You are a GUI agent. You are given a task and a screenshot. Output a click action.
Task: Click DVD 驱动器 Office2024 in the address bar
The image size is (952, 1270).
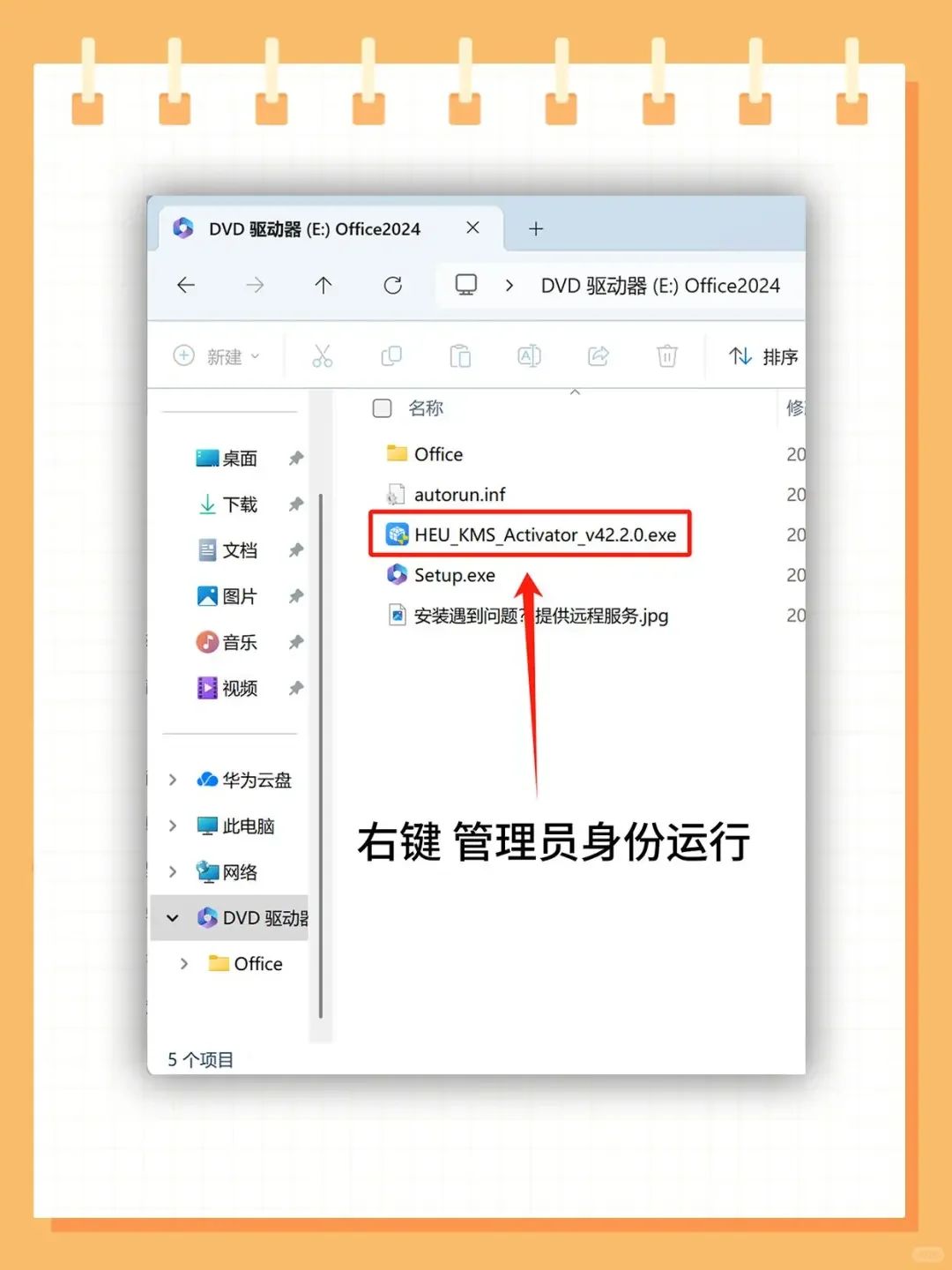click(x=659, y=285)
